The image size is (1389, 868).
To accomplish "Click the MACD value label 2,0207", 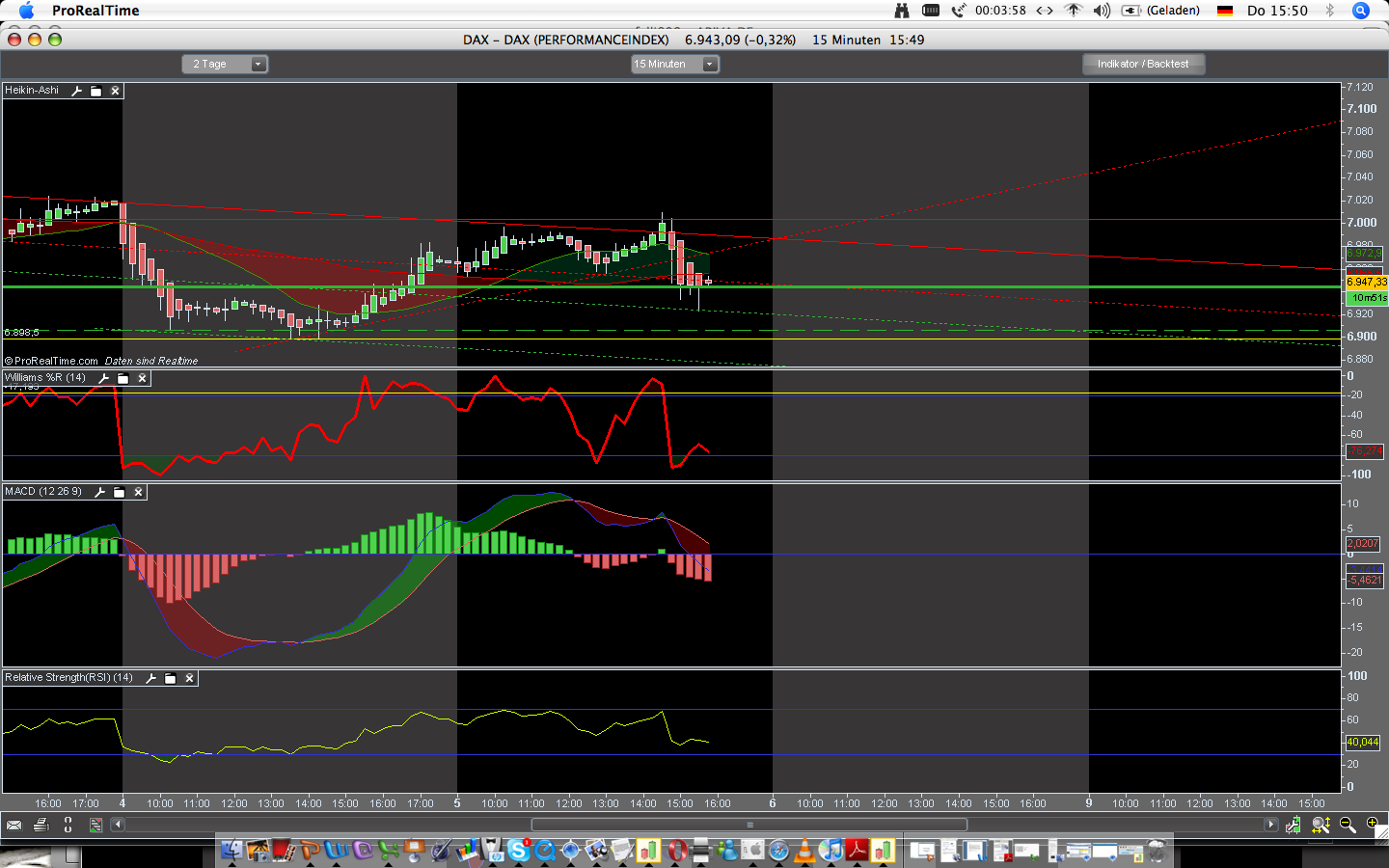I will [1363, 544].
